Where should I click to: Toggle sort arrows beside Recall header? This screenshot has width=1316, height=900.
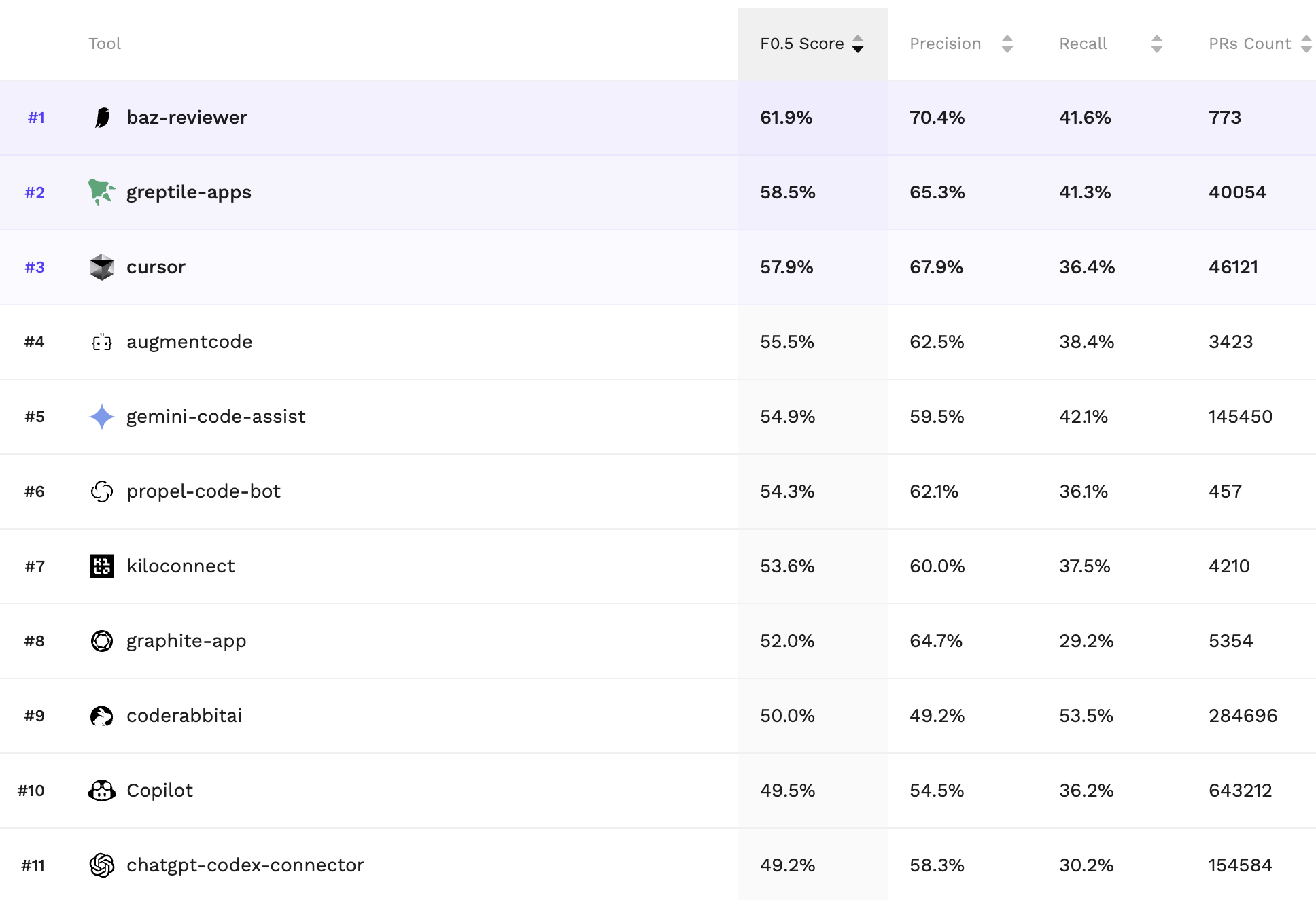pos(1157,44)
